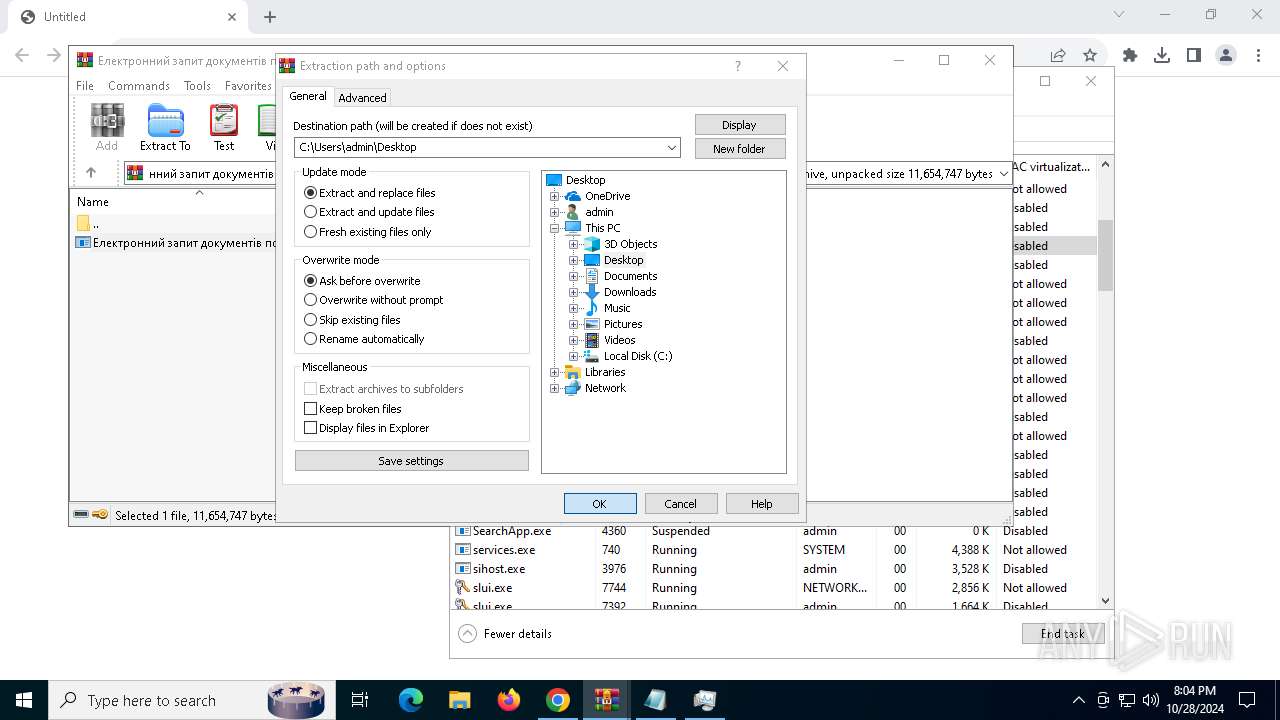The image size is (1280, 720).
Task: Open the WinRAR Tools menu
Action: tap(197, 86)
